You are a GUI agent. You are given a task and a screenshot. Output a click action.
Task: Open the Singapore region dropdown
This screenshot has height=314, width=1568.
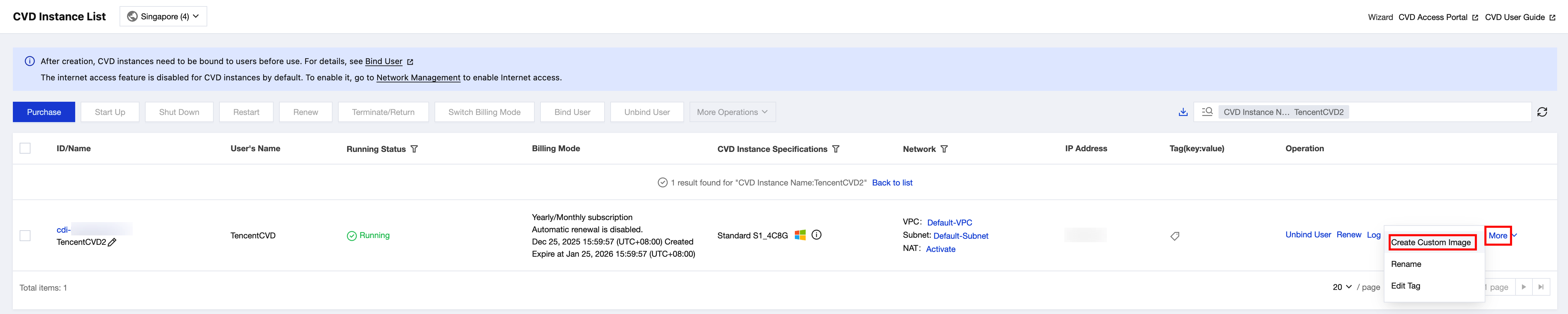tap(163, 17)
